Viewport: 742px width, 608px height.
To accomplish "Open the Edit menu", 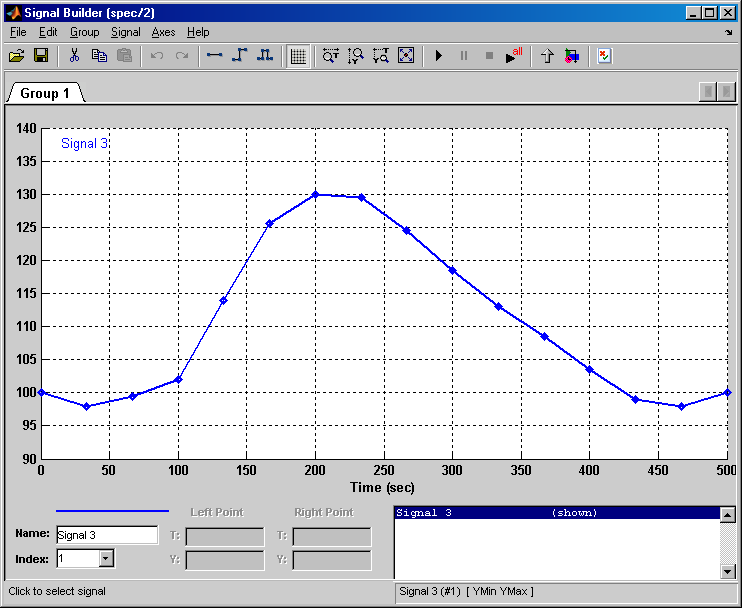I will 48,32.
